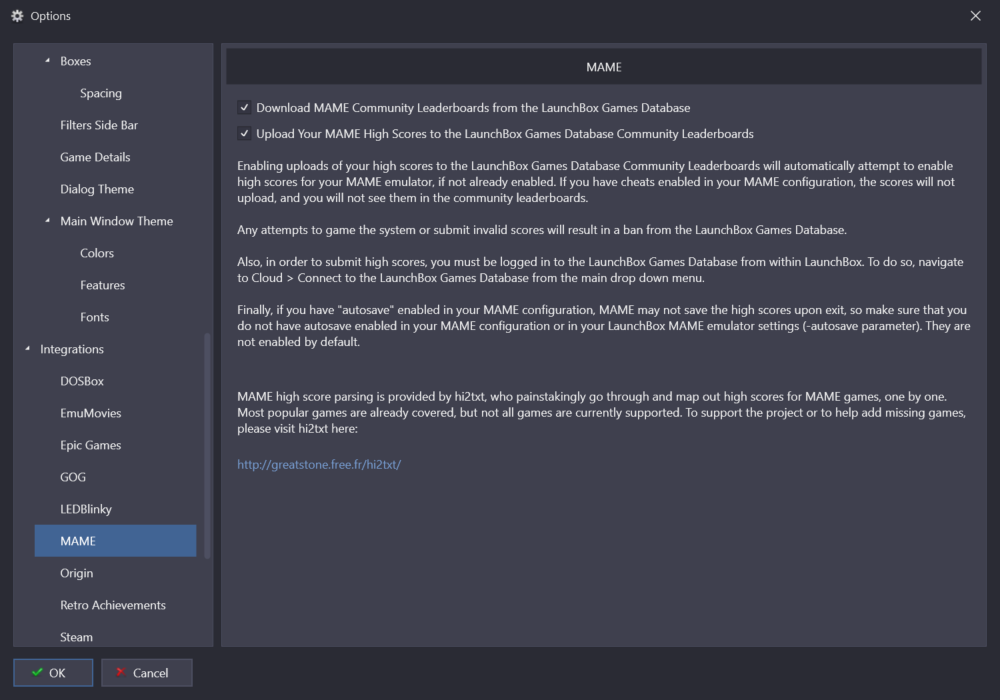1000x700 pixels.
Task: Select Dialog Theme in the options tree
Action: click(x=97, y=189)
